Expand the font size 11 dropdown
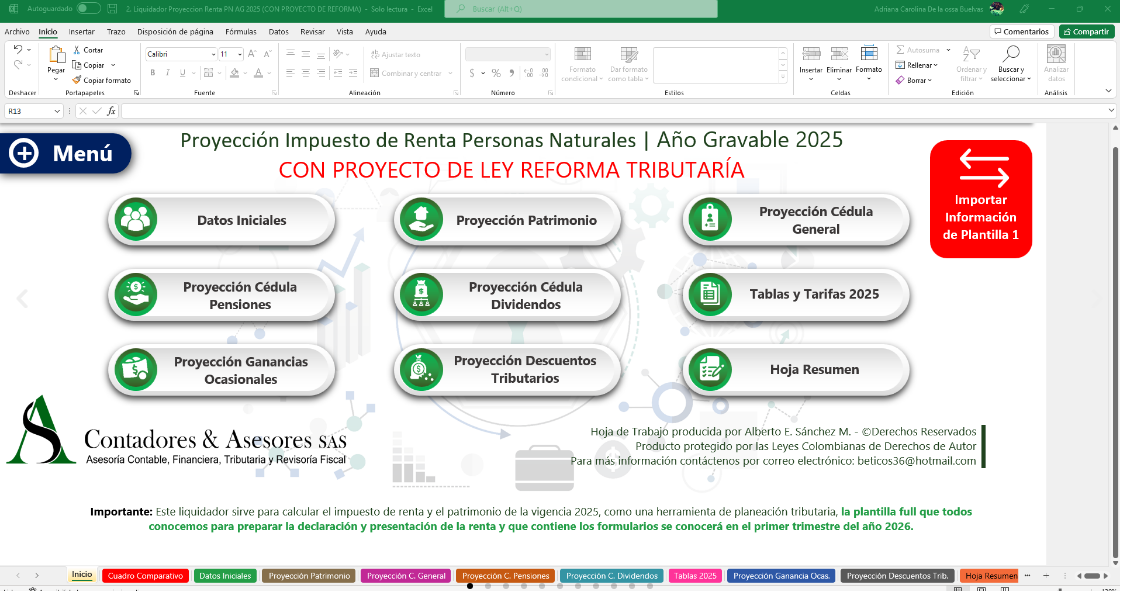The height and width of the screenshot is (591, 1124). tap(238, 54)
